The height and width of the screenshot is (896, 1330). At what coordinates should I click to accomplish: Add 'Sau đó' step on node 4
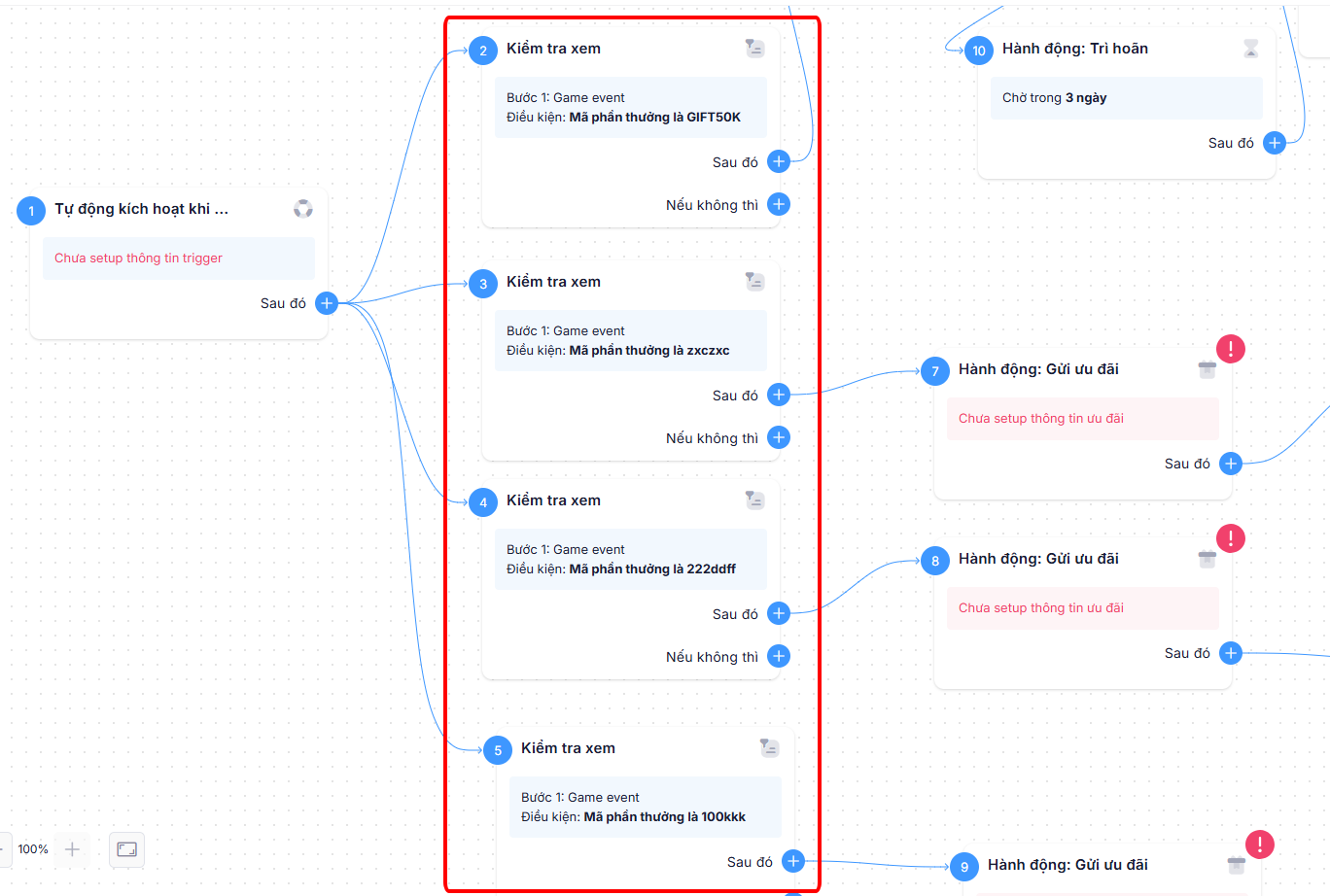click(x=779, y=613)
